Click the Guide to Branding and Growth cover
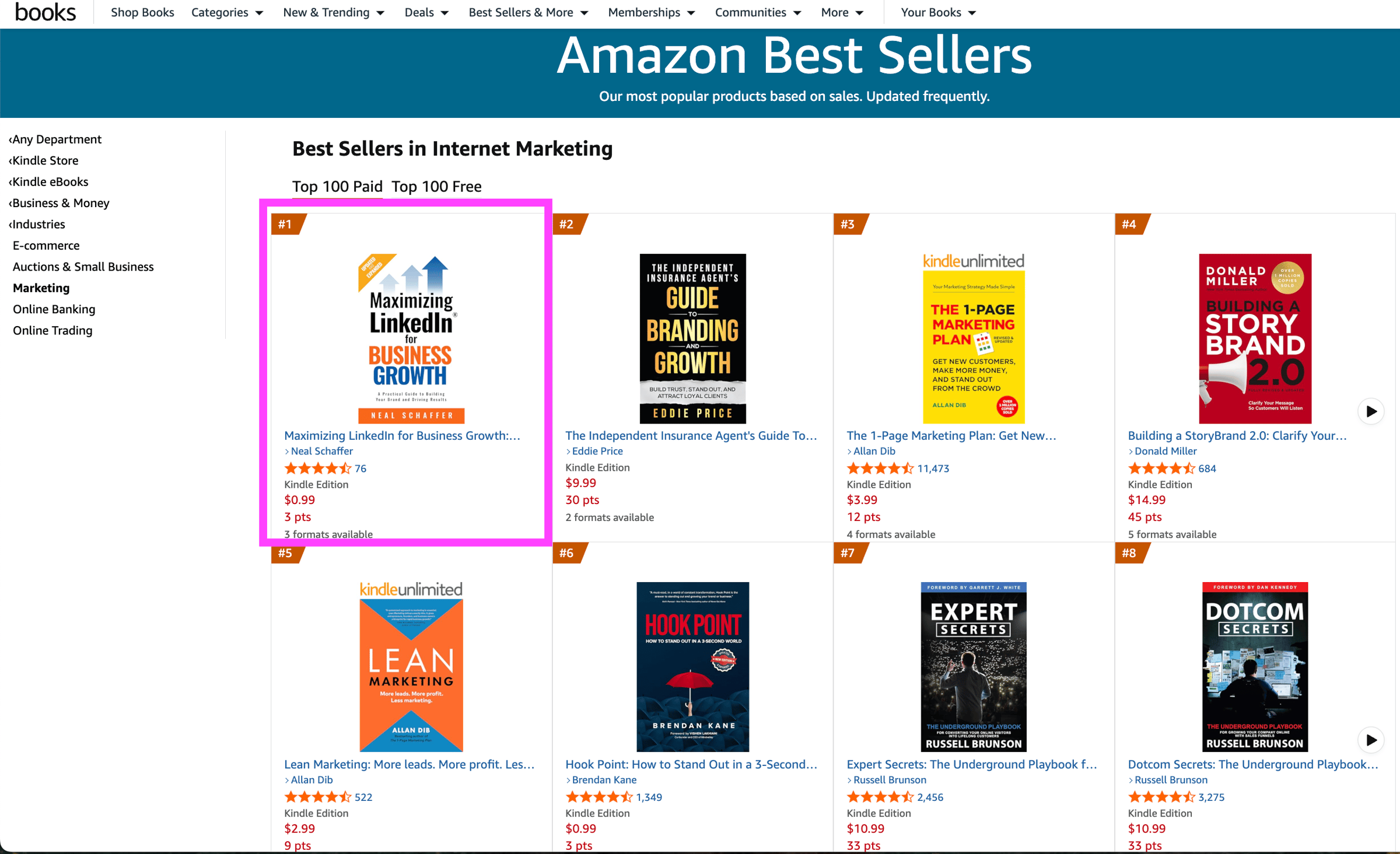Viewport: 1400px width, 854px height. tap(692, 338)
